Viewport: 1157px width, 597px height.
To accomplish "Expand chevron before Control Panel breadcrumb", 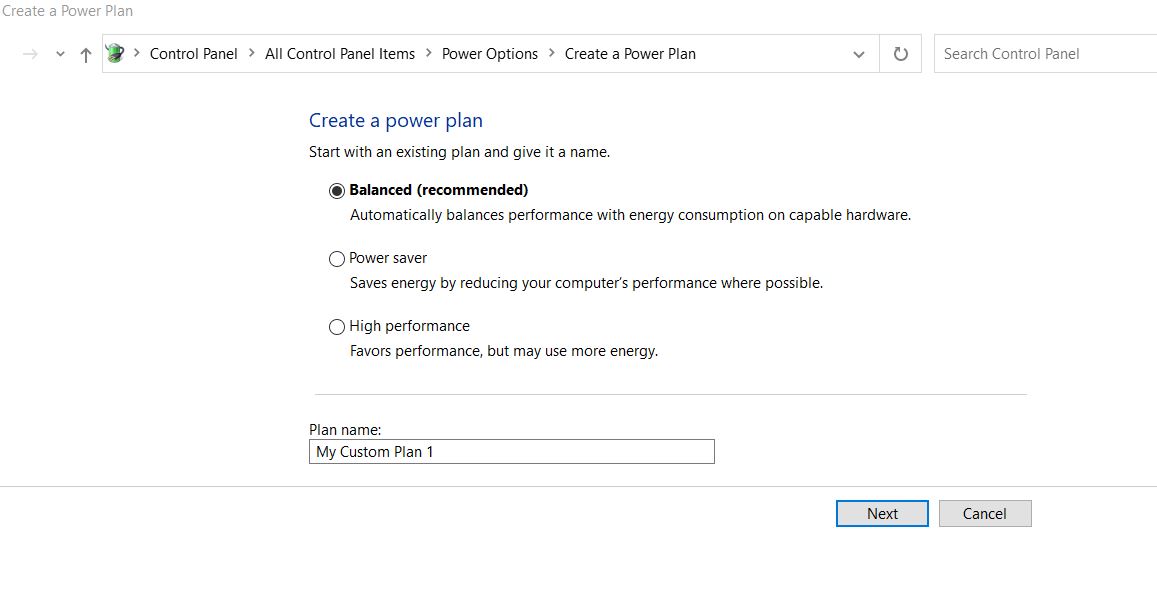I will (x=137, y=53).
